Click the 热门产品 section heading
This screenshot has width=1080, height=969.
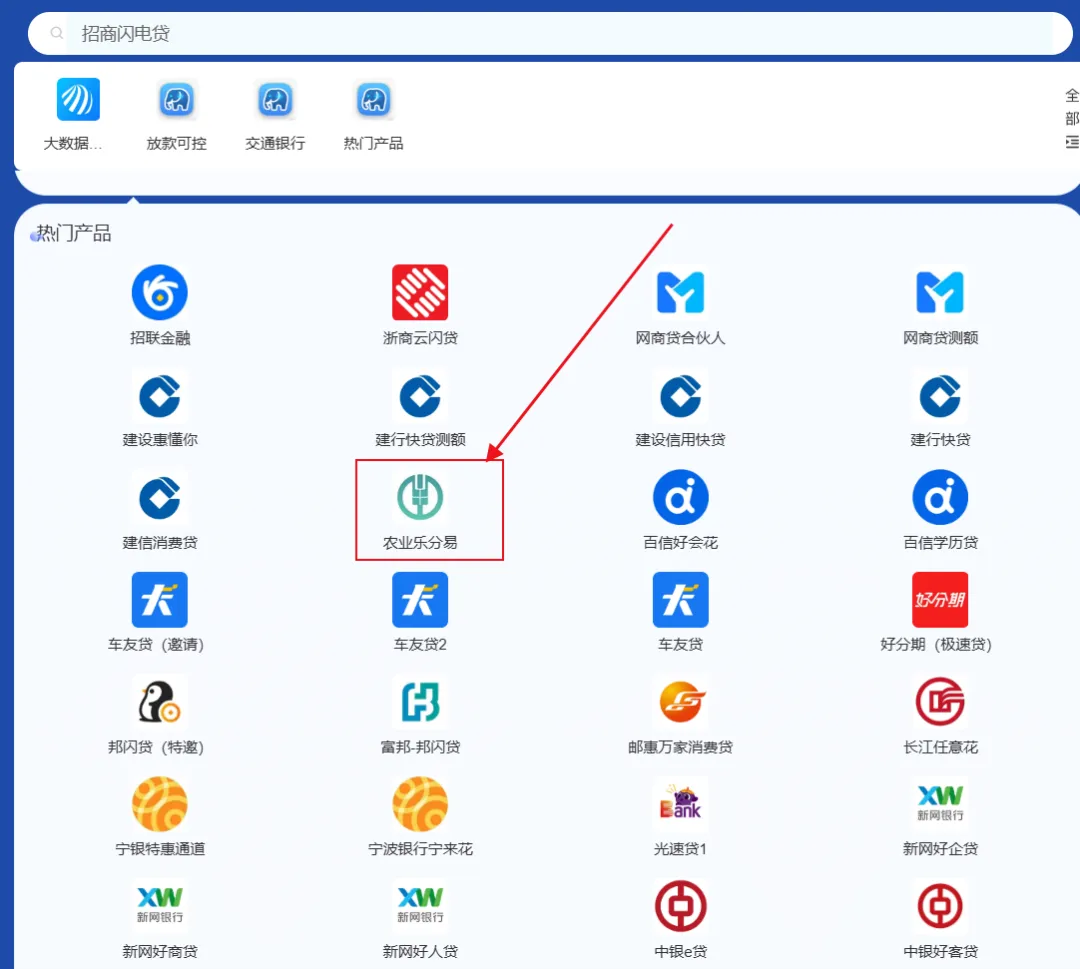(73, 233)
